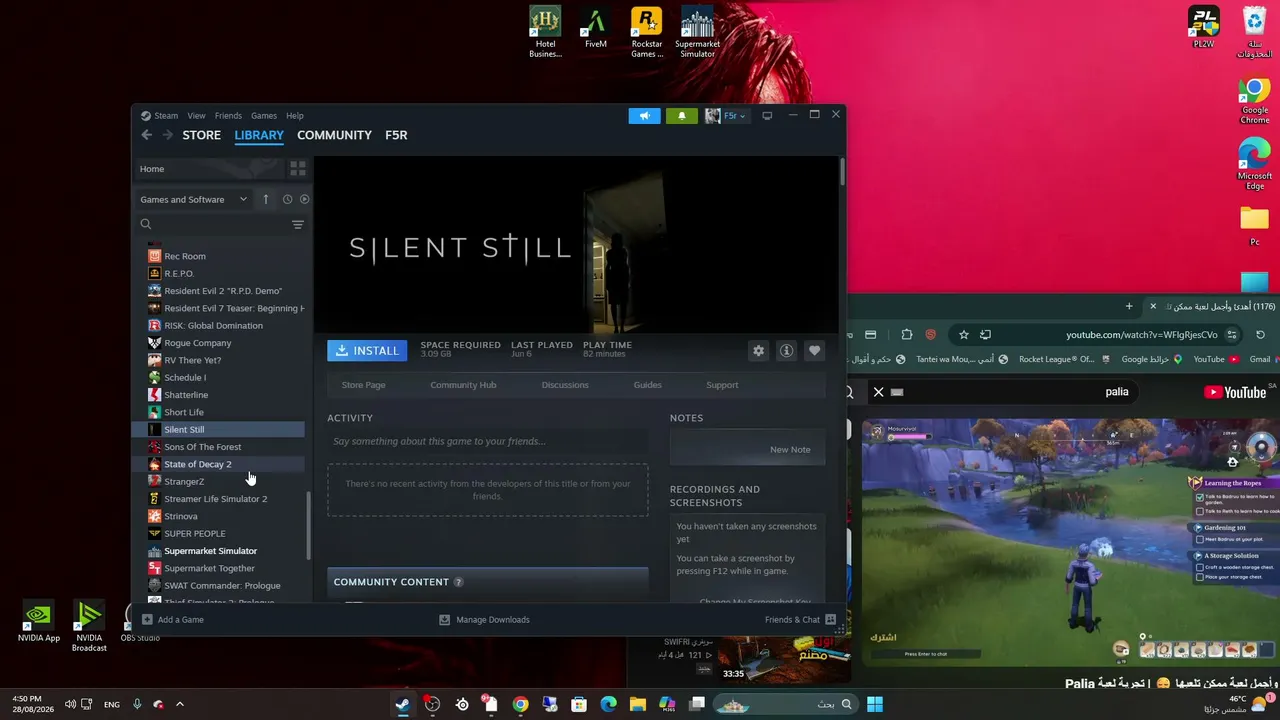Open Google Chrome desktop shortcut
Viewport: 1280px width, 720px height.
(1255, 101)
